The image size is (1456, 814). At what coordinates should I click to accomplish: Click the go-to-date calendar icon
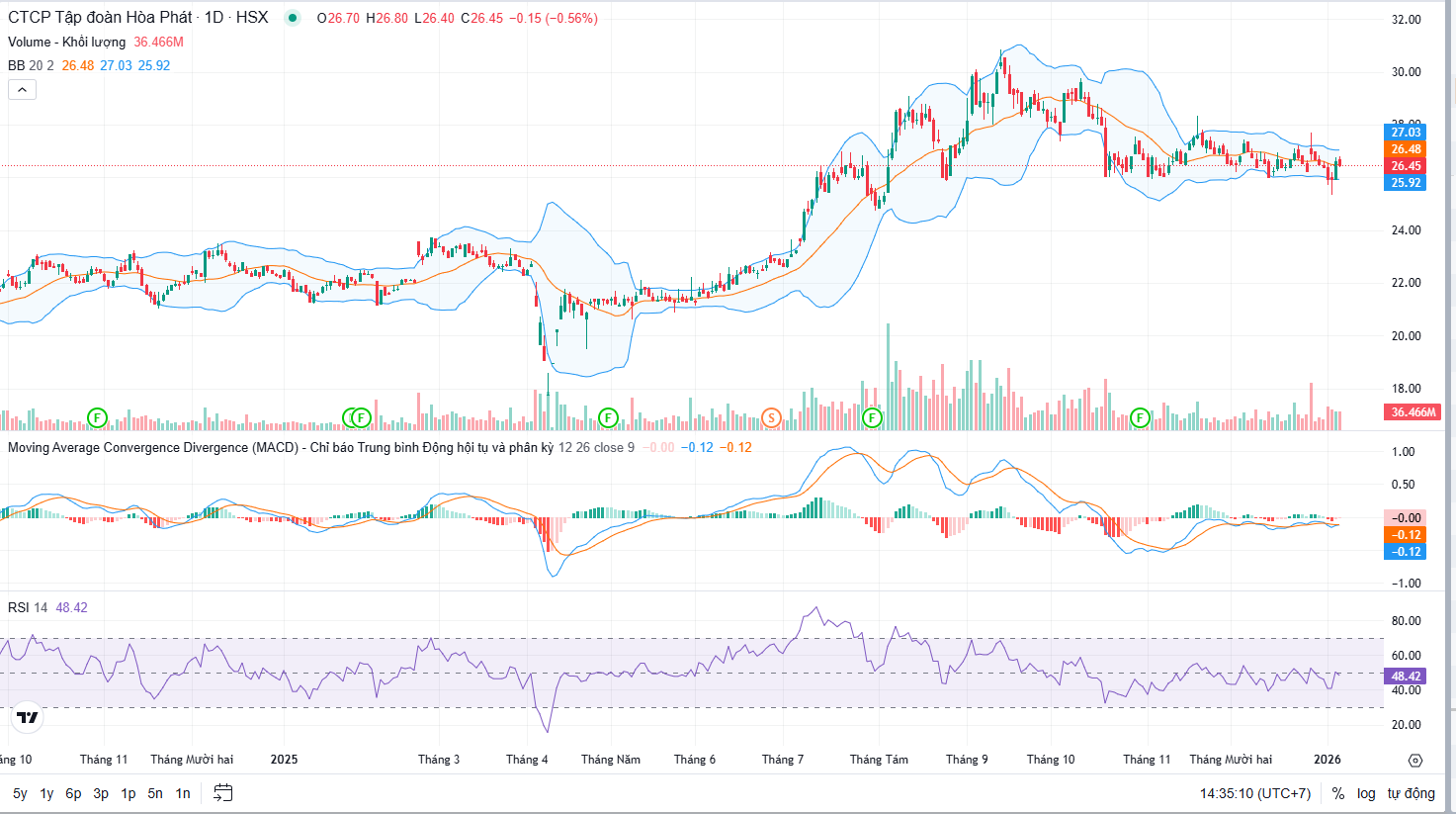coord(223,793)
